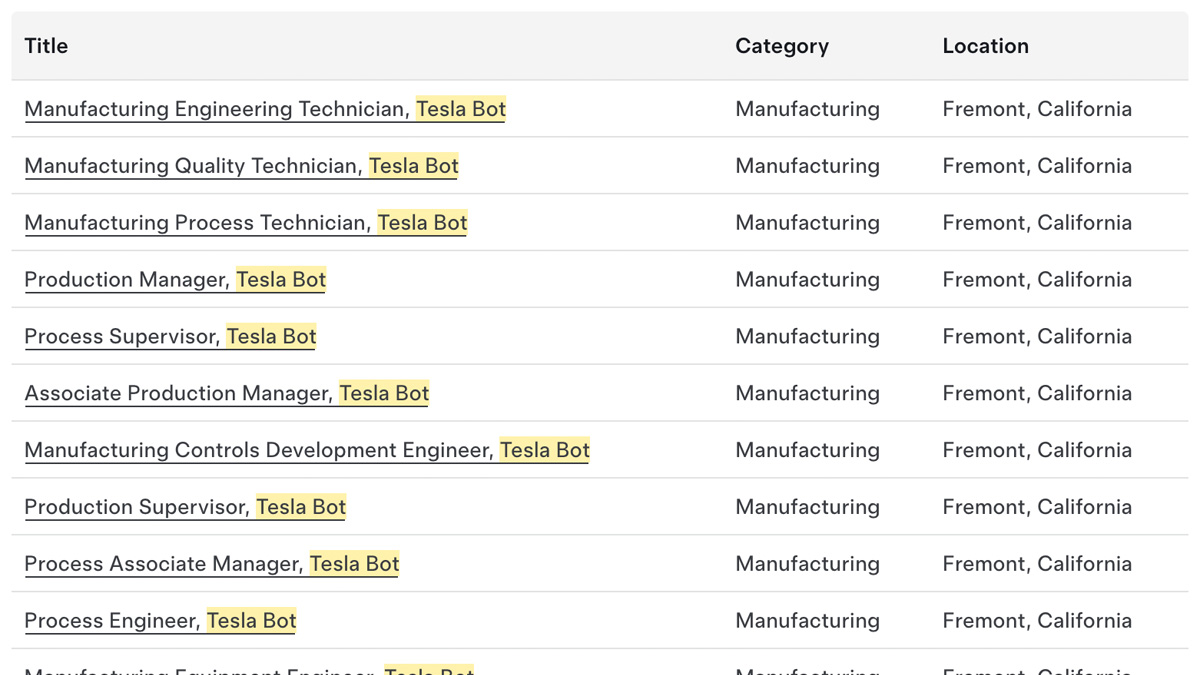Open Production Manager, Tesla Bot job
Viewport: 1200px width, 675px height.
pyautogui.click(x=175, y=280)
